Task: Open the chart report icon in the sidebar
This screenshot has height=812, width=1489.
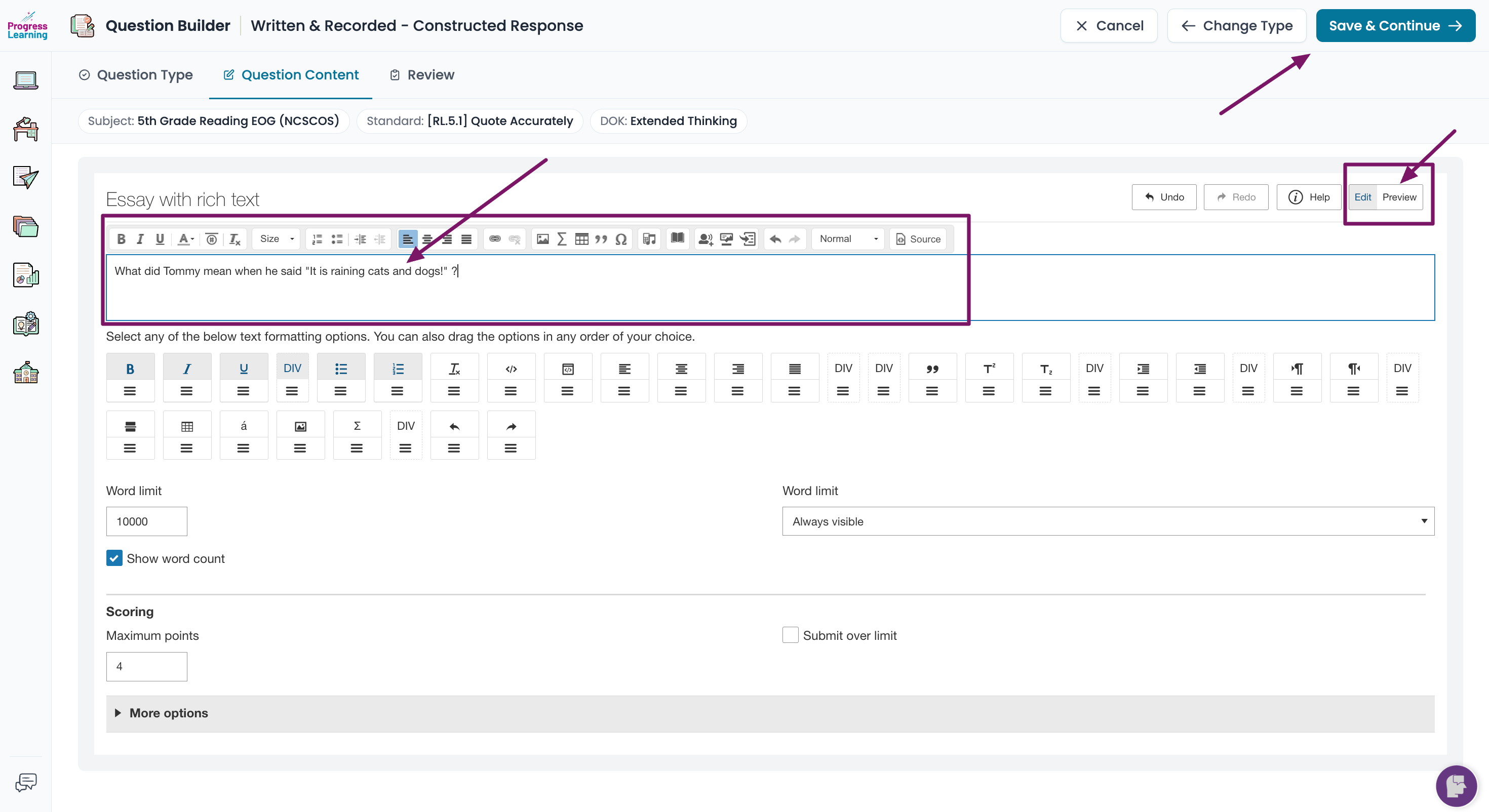Action: click(x=26, y=275)
